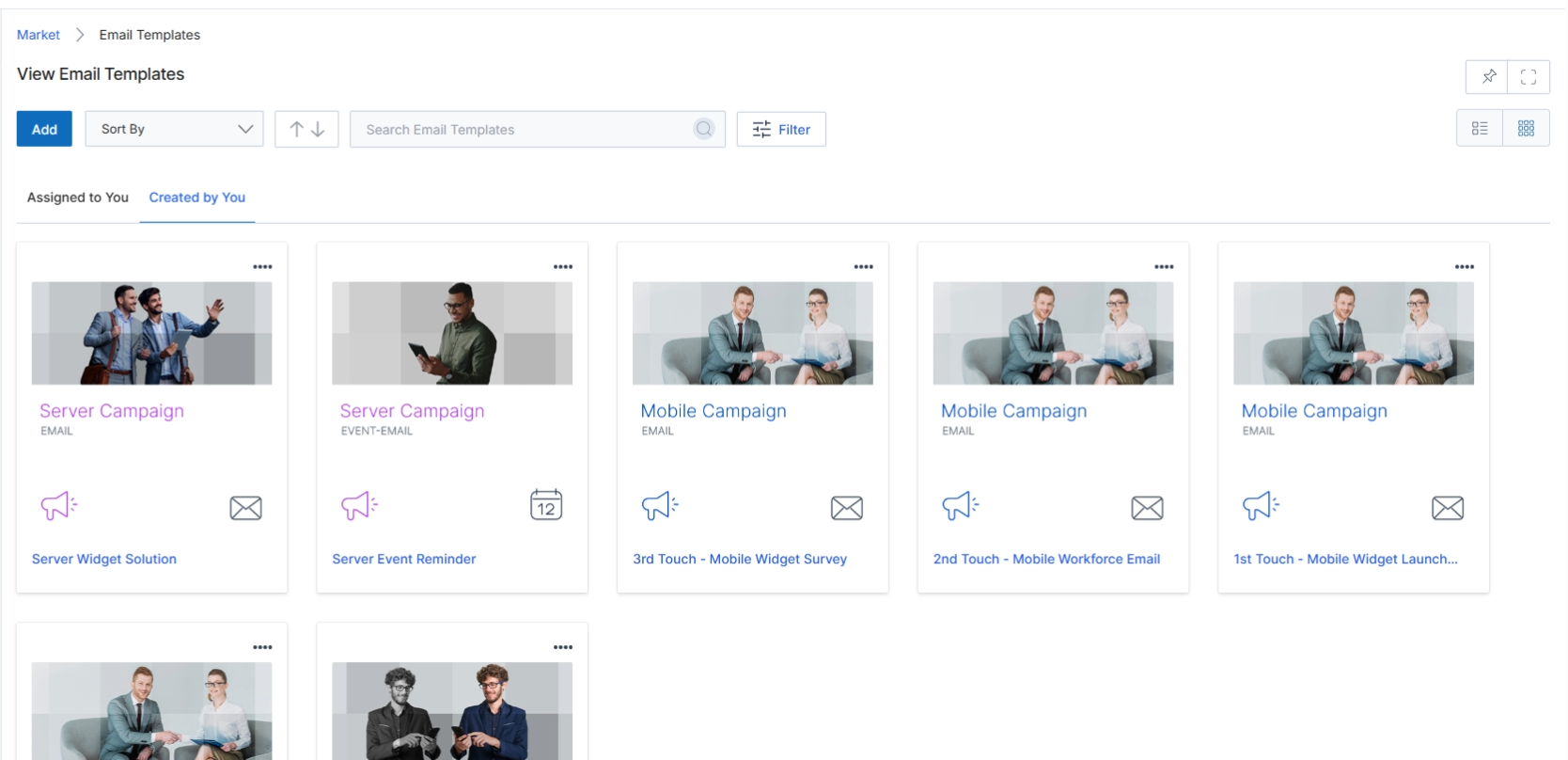Select the 2nd Touch card thumbnail
Image resolution: width=1568 pixels, height=760 pixels.
pos(1053,333)
